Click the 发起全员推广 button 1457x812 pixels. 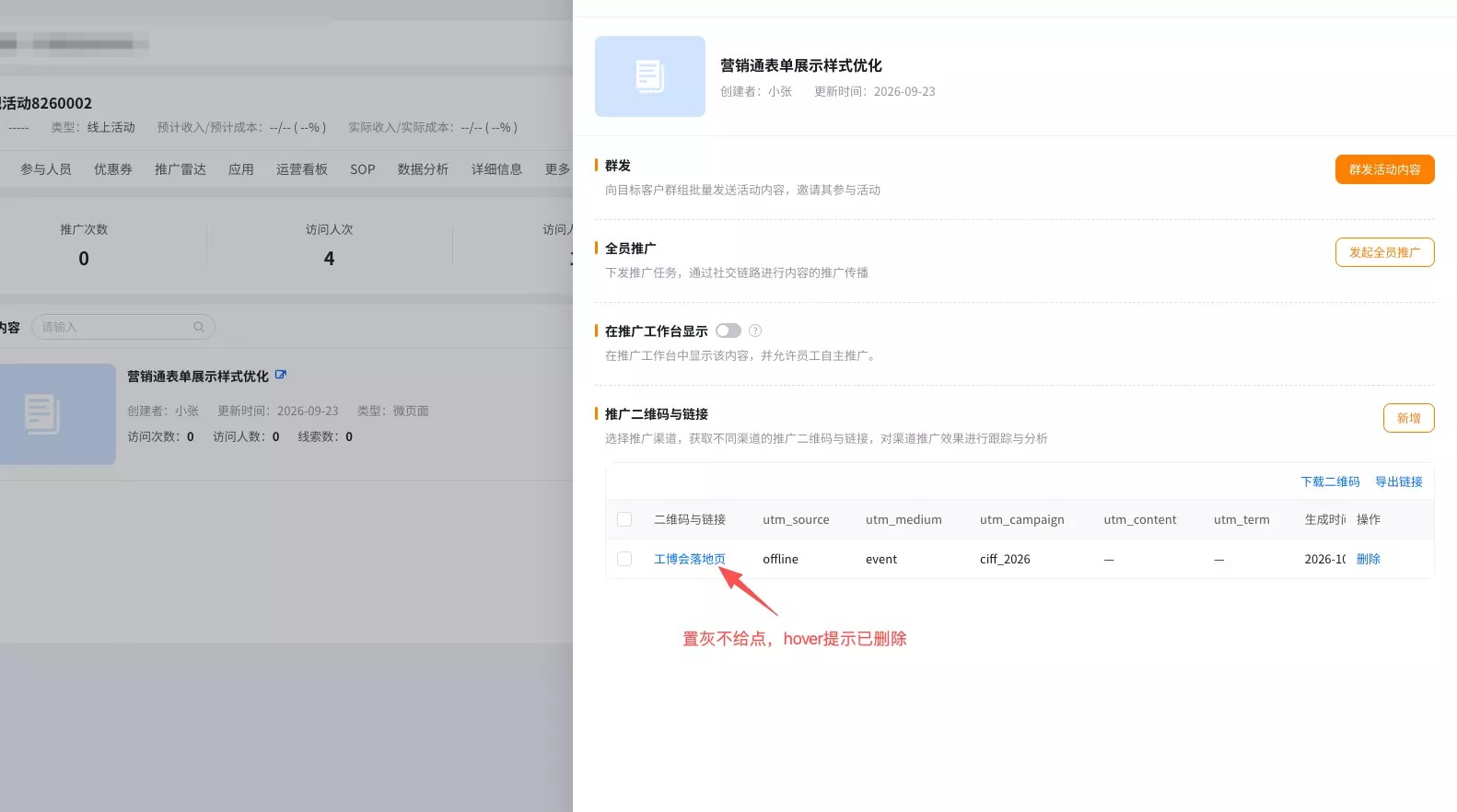(1385, 252)
